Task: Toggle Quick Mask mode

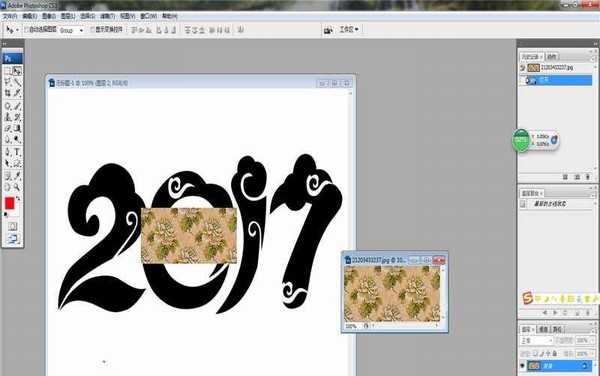Action: click(13, 226)
